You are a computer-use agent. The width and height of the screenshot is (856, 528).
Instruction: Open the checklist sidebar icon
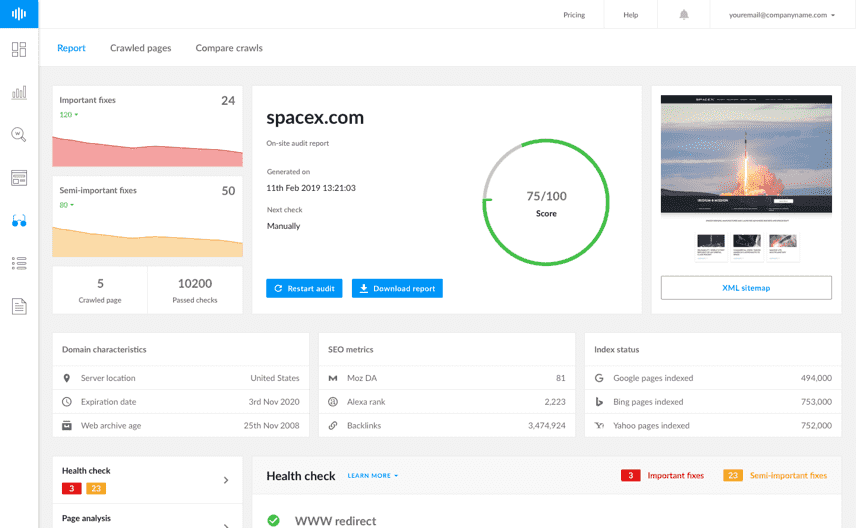(x=19, y=263)
